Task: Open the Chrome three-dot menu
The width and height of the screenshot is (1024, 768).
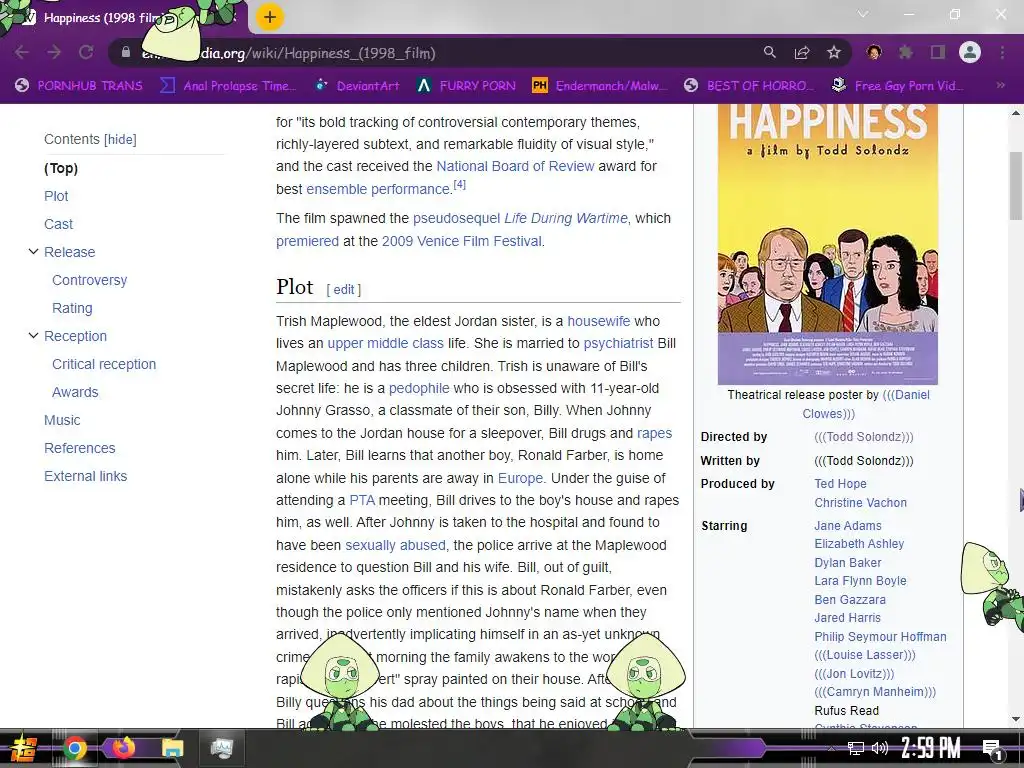Action: point(1002,52)
